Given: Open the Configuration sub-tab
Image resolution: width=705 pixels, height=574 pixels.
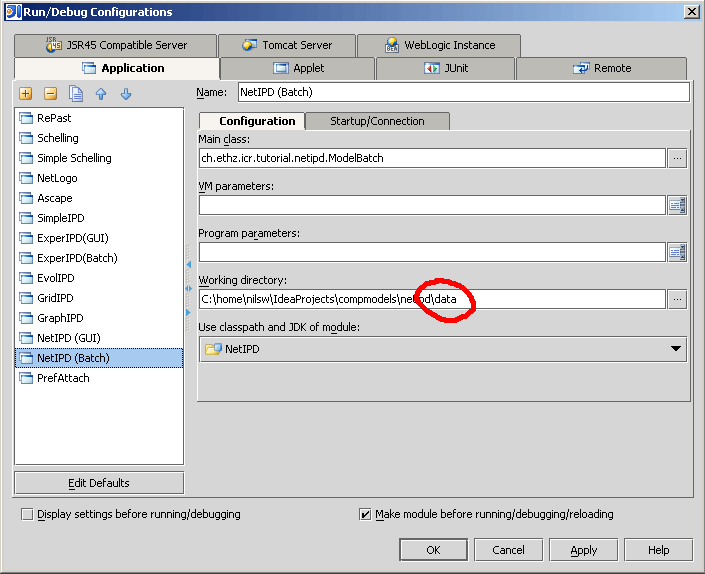Looking at the screenshot, I should click(252, 121).
